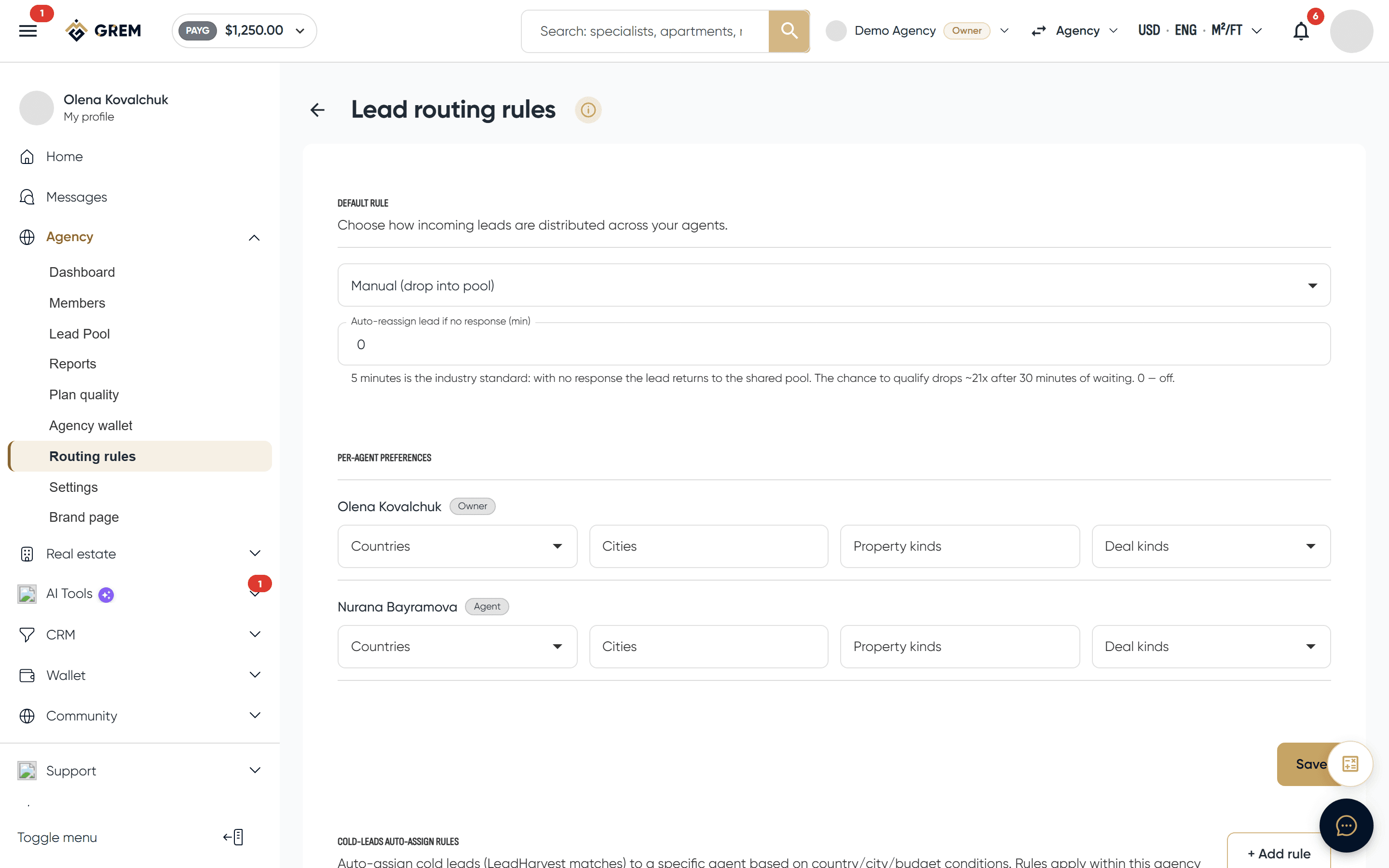Open Countries dropdown for Olena Kovalchuk
Image resolution: width=1389 pixels, height=868 pixels.
(457, 546)
